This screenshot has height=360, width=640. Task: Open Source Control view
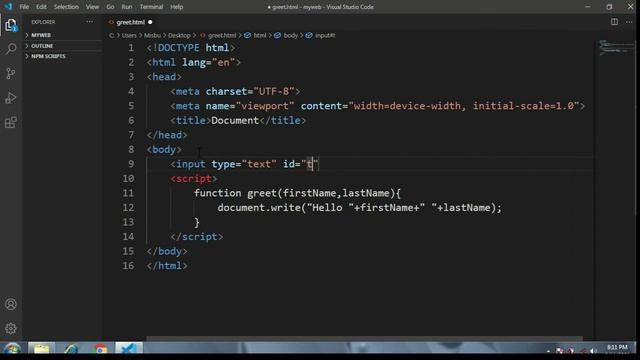(x=11, y=73)
